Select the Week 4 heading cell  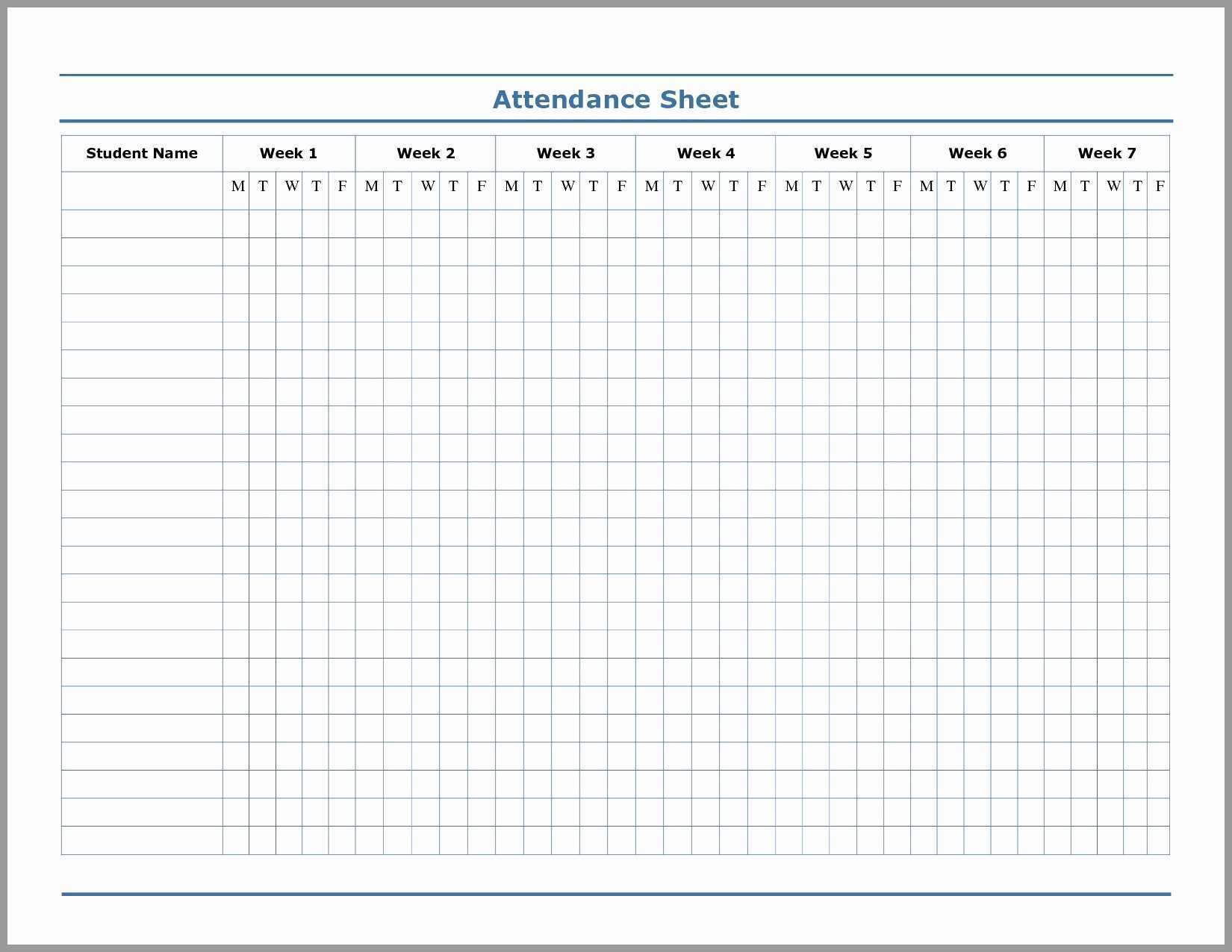[x=705, y=153]
